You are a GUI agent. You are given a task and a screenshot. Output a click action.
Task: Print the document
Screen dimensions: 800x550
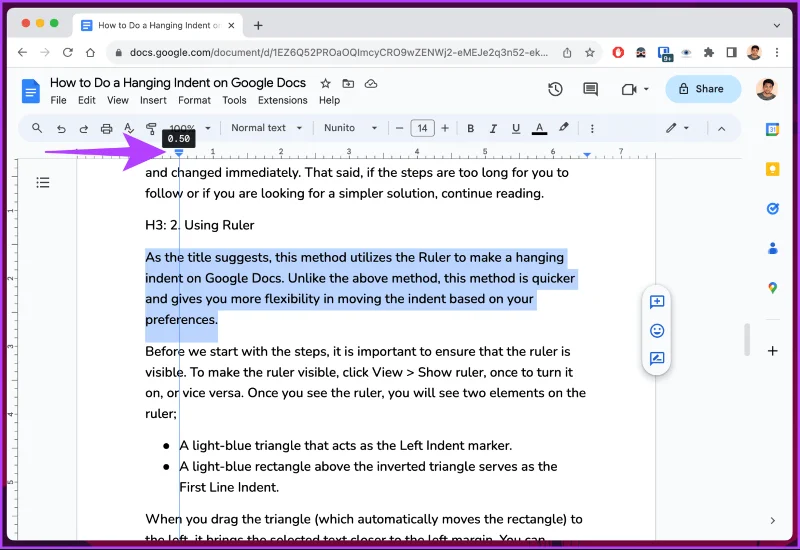point(106,129)
